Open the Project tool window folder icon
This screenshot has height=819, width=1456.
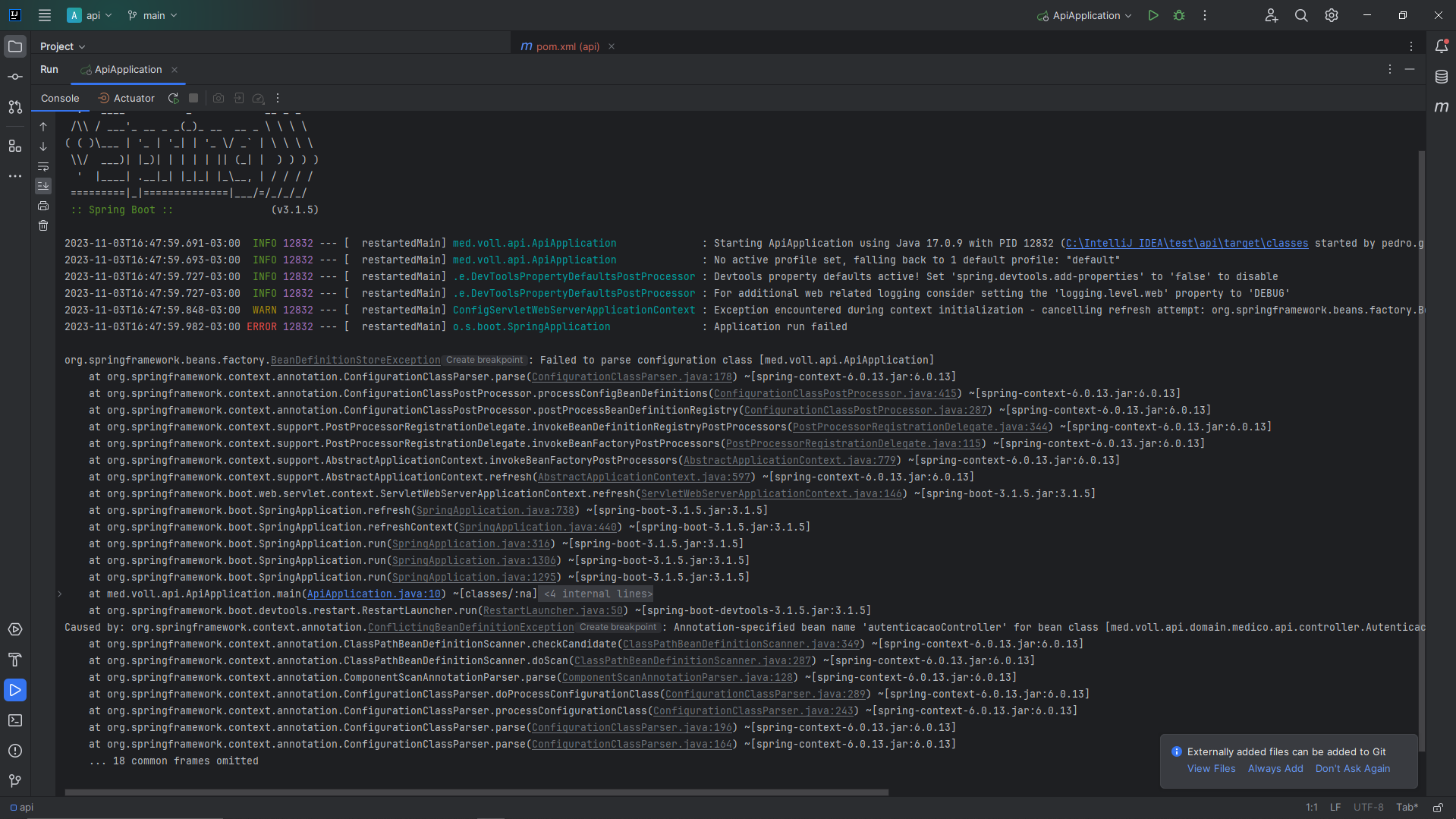(15, 46)
